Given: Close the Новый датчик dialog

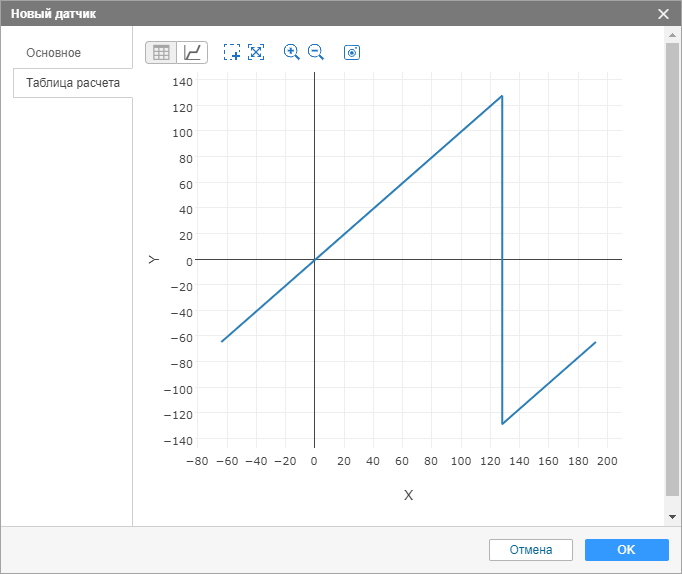Looking at the screenshot, I should [x=663, y=14].
